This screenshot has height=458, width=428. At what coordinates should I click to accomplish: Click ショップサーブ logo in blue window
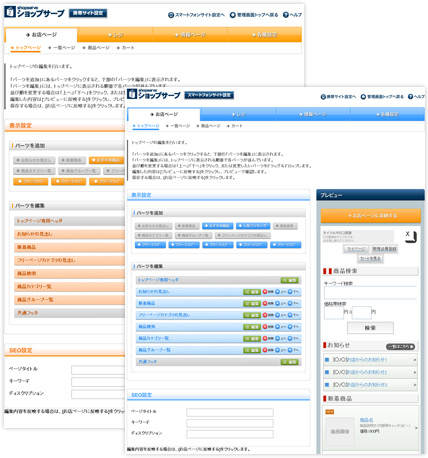click(154, 94)
